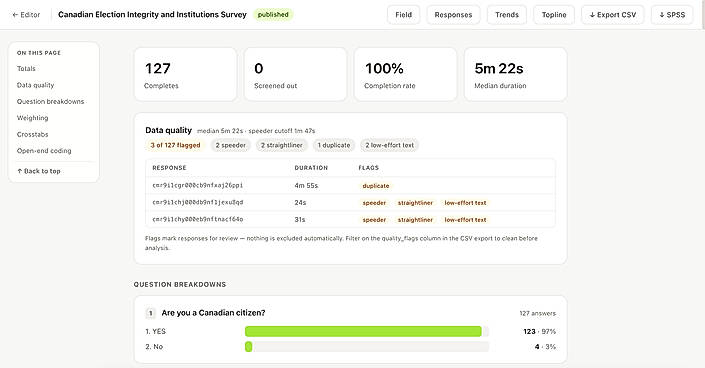Click the No answer progress bar
The image size is (705, 368).
[366, 346]
